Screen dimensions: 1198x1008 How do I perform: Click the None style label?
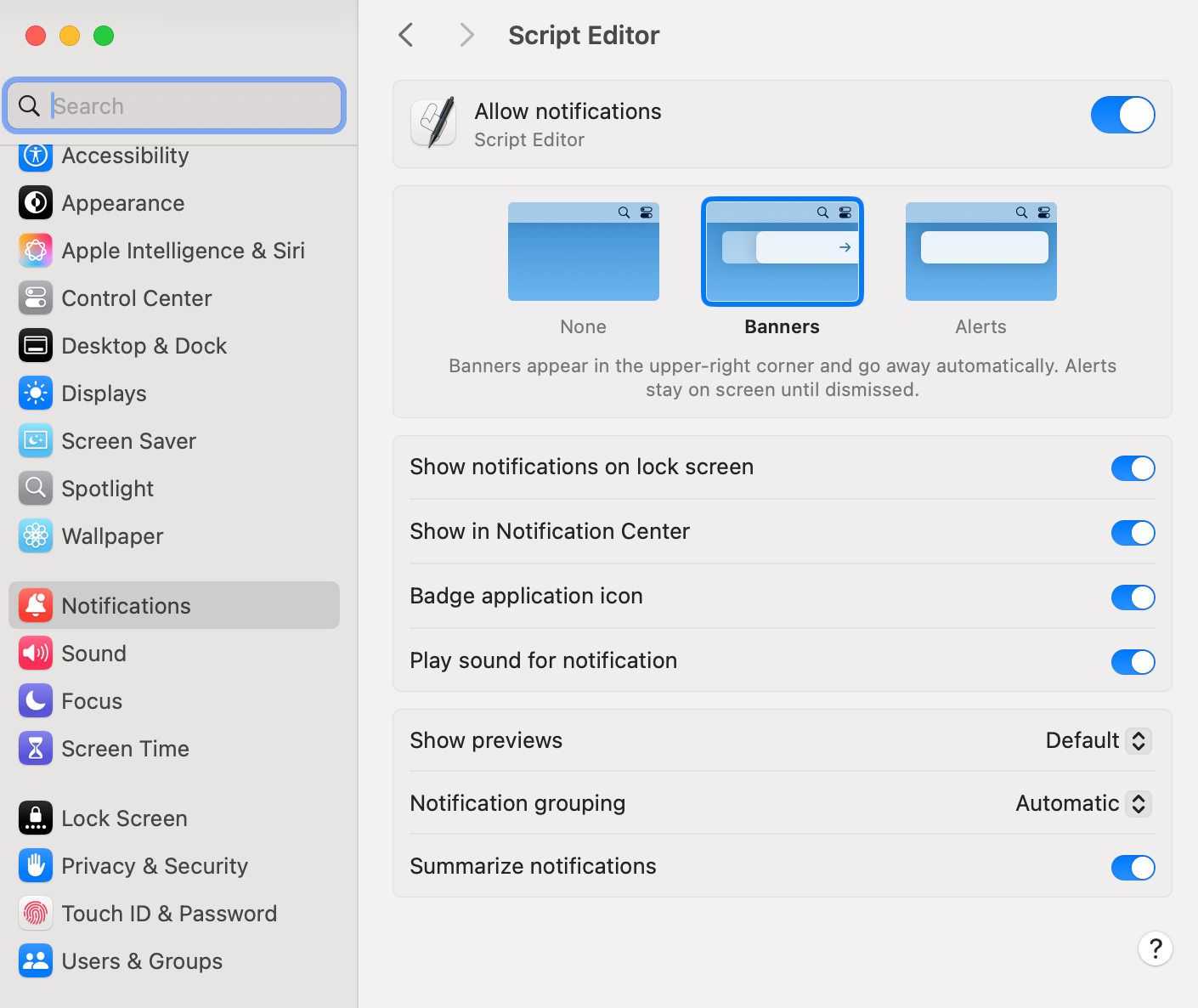point(584,326)
